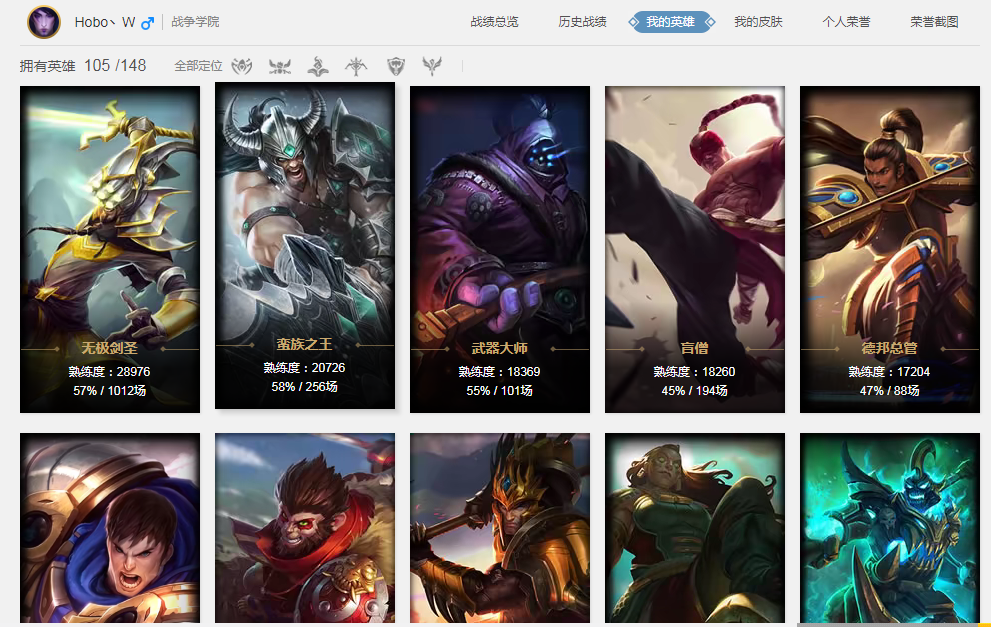Switch to the 荣誉截图 tab
This screenshot has width=991, height=627.
pyautogui.click(x=934, y=22)
